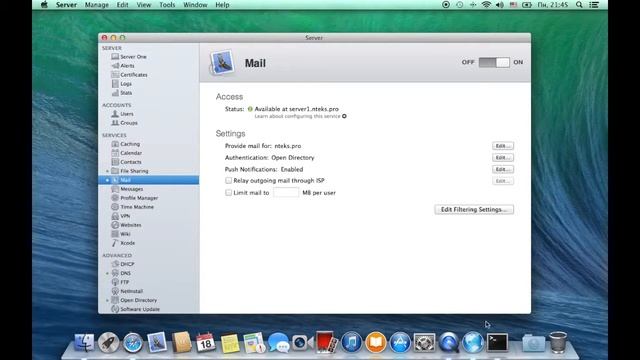Screen dimensions: 640x360
Task: Open the Manage menu
Action: pyautogui.click(x=97, y=5)
